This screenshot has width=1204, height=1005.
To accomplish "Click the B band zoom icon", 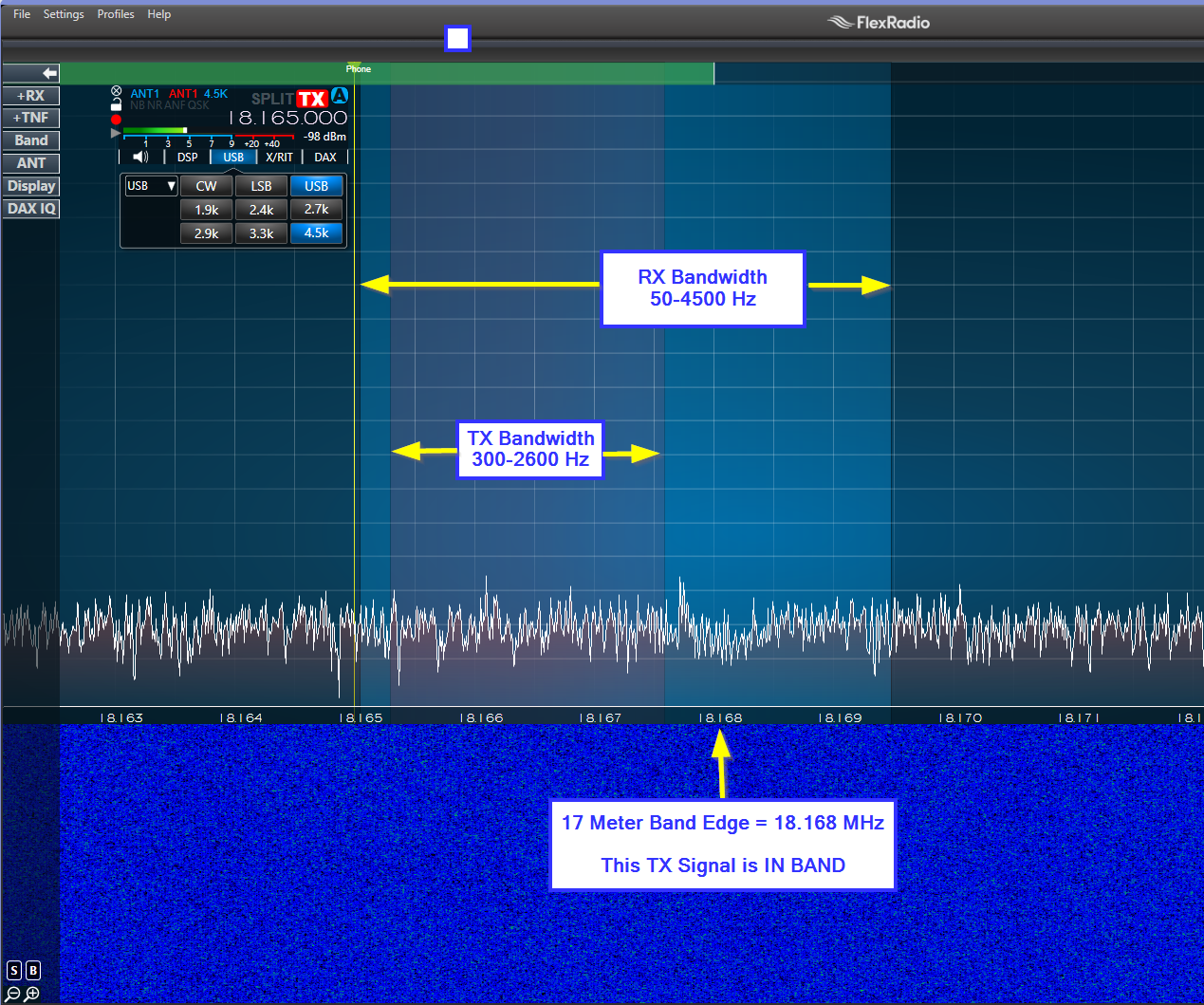I will coord(33,970).
